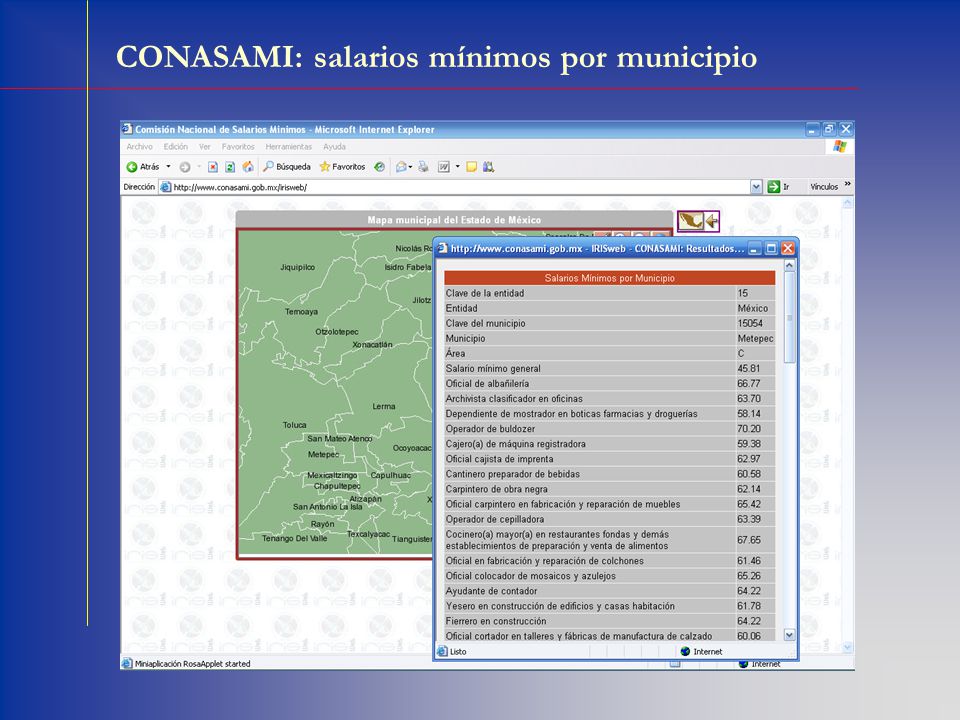Edit the page with the Word icon
This screenshot has width=960, height=720.
(444, 167)
